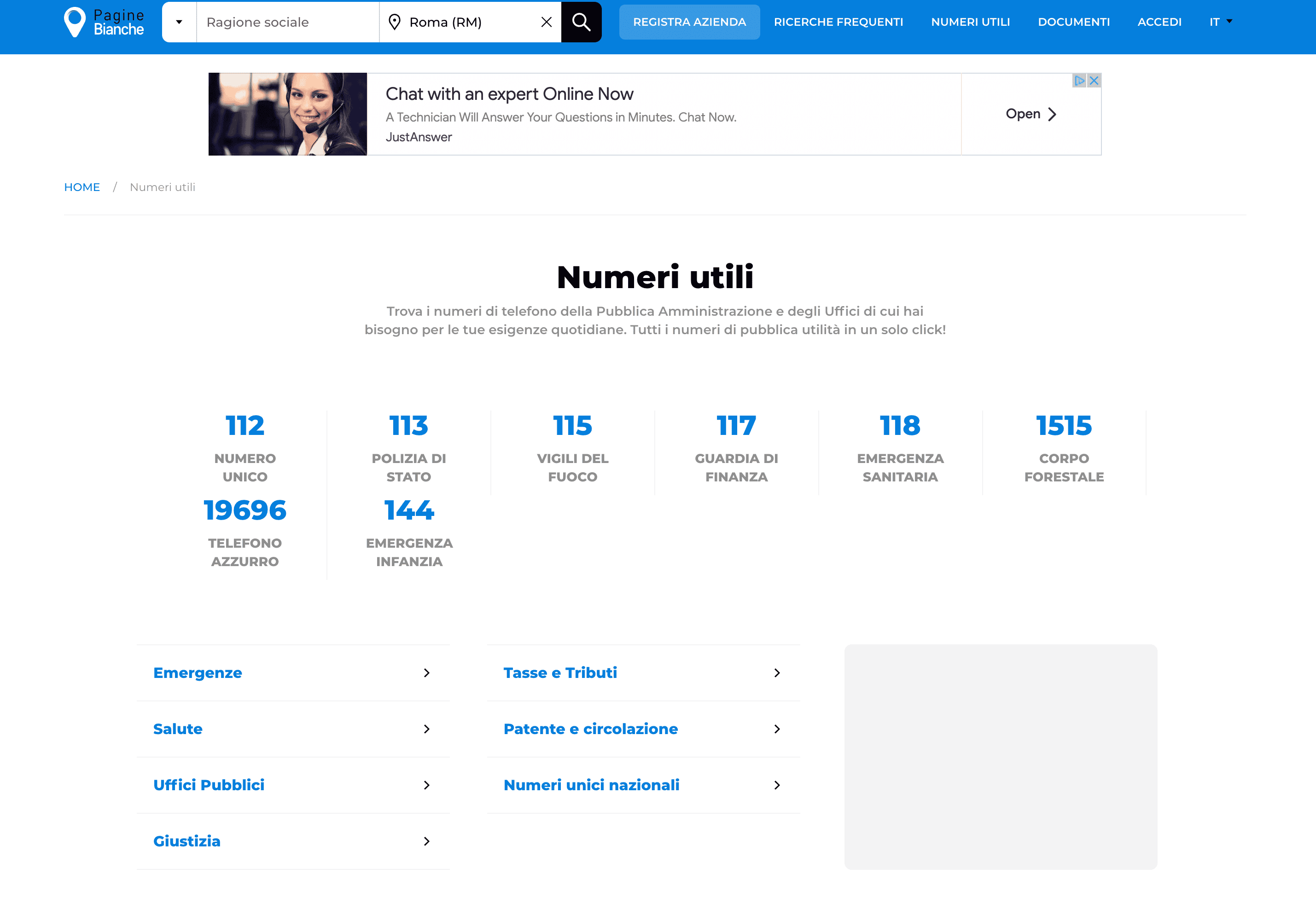Image resolution: width=1316 pixels, height=903 pixels.
Task: Click the AdChoices triangle icon
Action: pyautogui.click(x=1079, y=81)
